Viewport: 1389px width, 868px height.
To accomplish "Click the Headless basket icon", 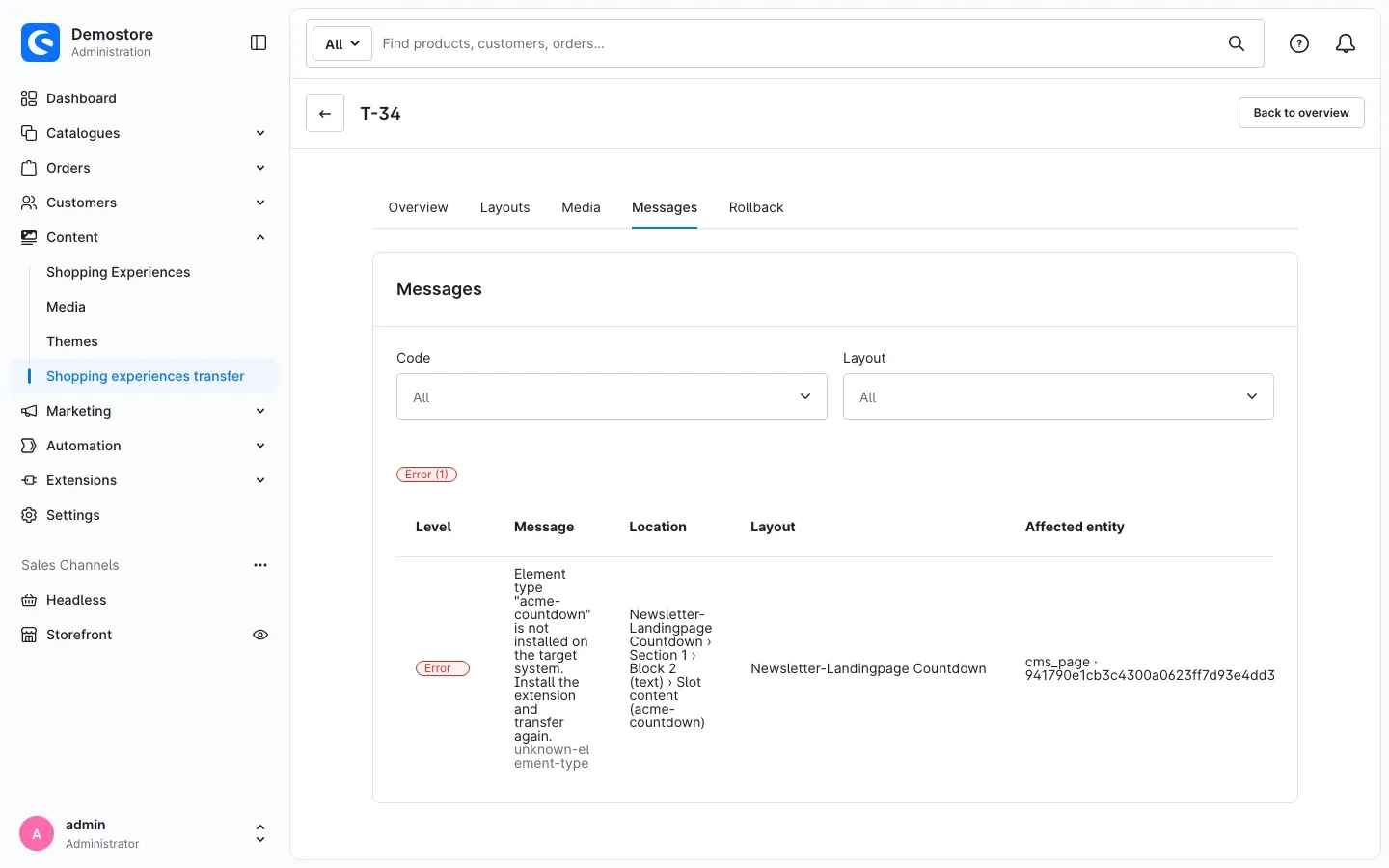I will (29, 600).
